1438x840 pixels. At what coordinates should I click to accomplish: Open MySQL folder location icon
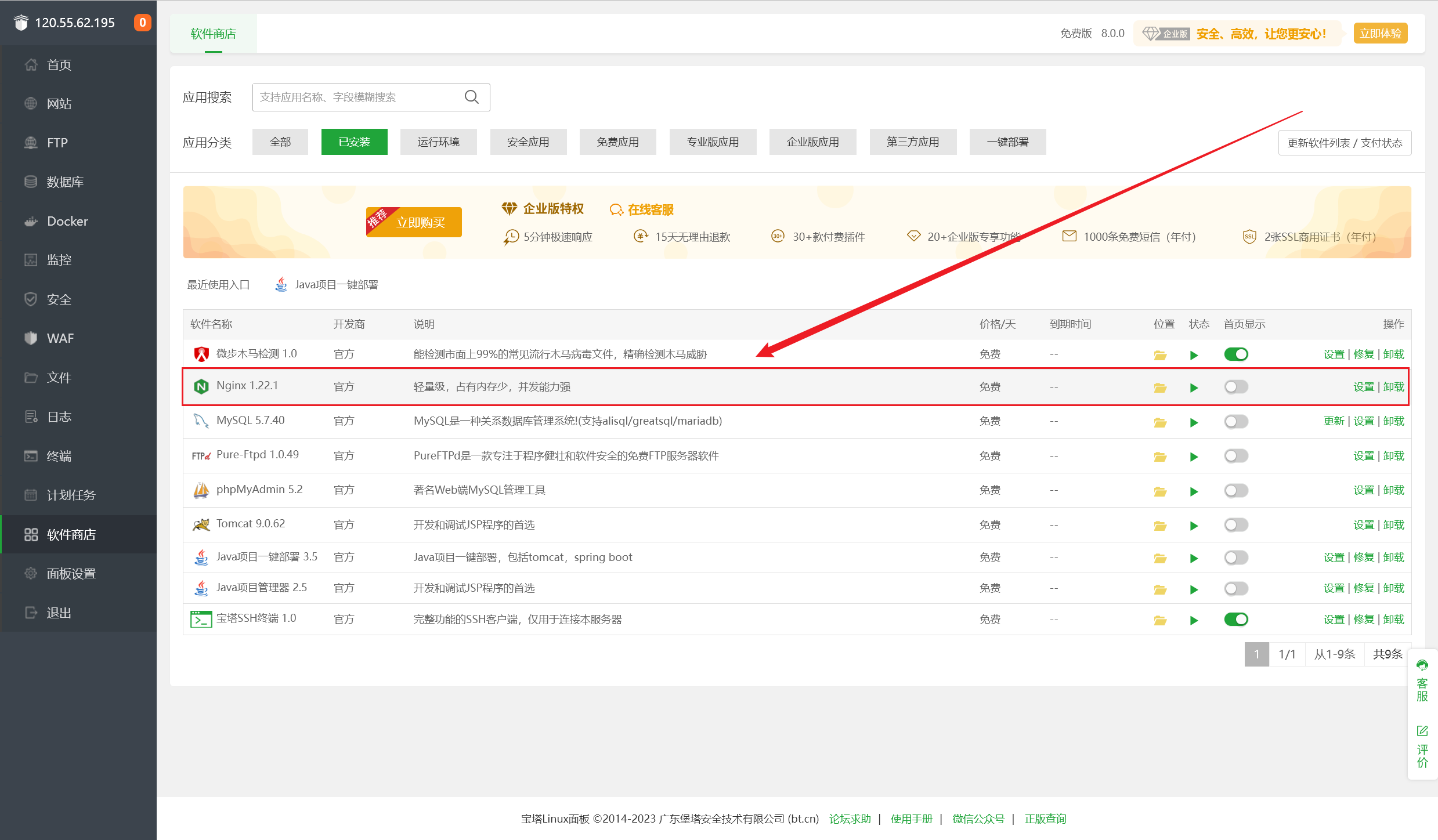(x=1160, y=422)
